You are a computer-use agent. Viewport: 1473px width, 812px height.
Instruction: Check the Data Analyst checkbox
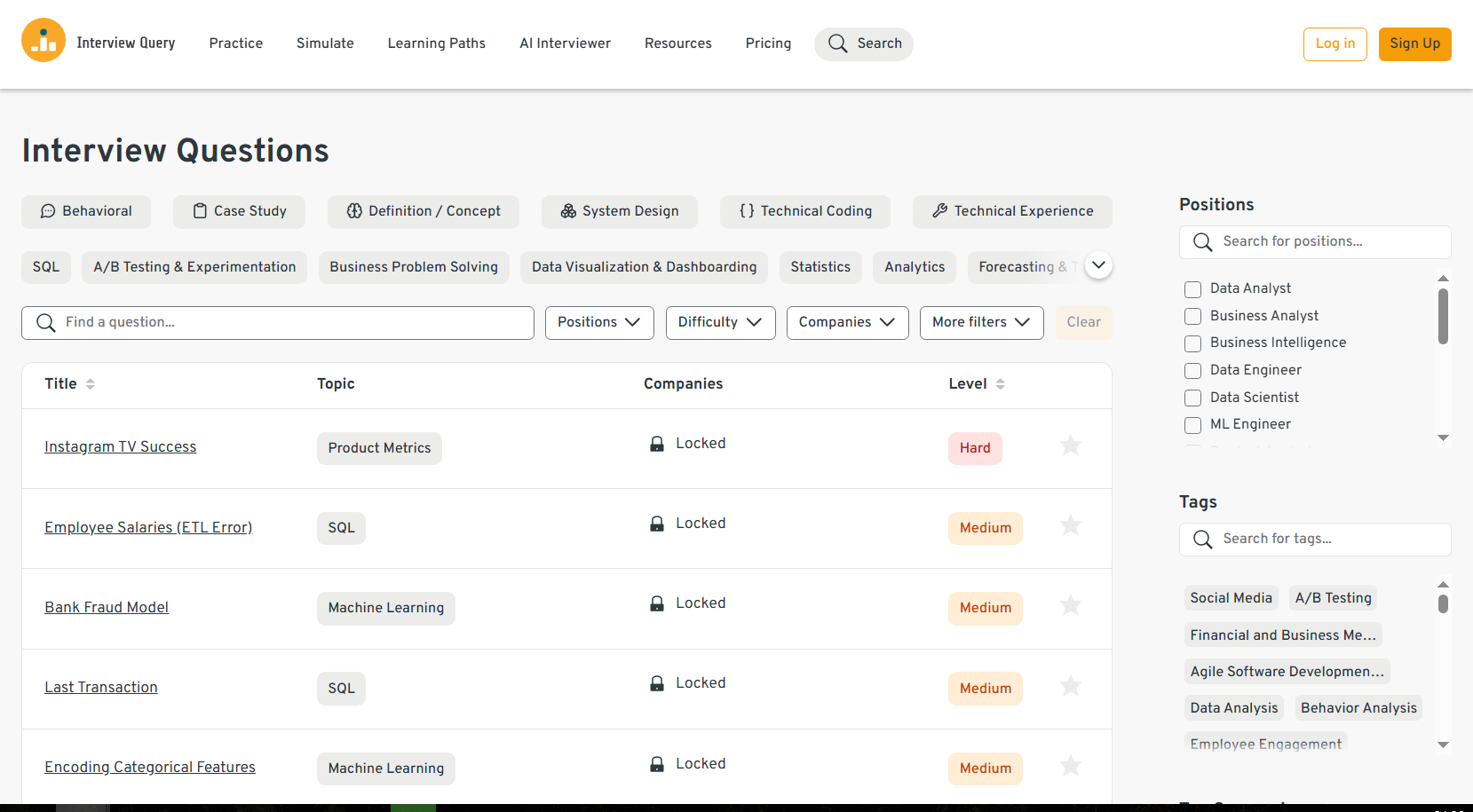point(1192,289)
